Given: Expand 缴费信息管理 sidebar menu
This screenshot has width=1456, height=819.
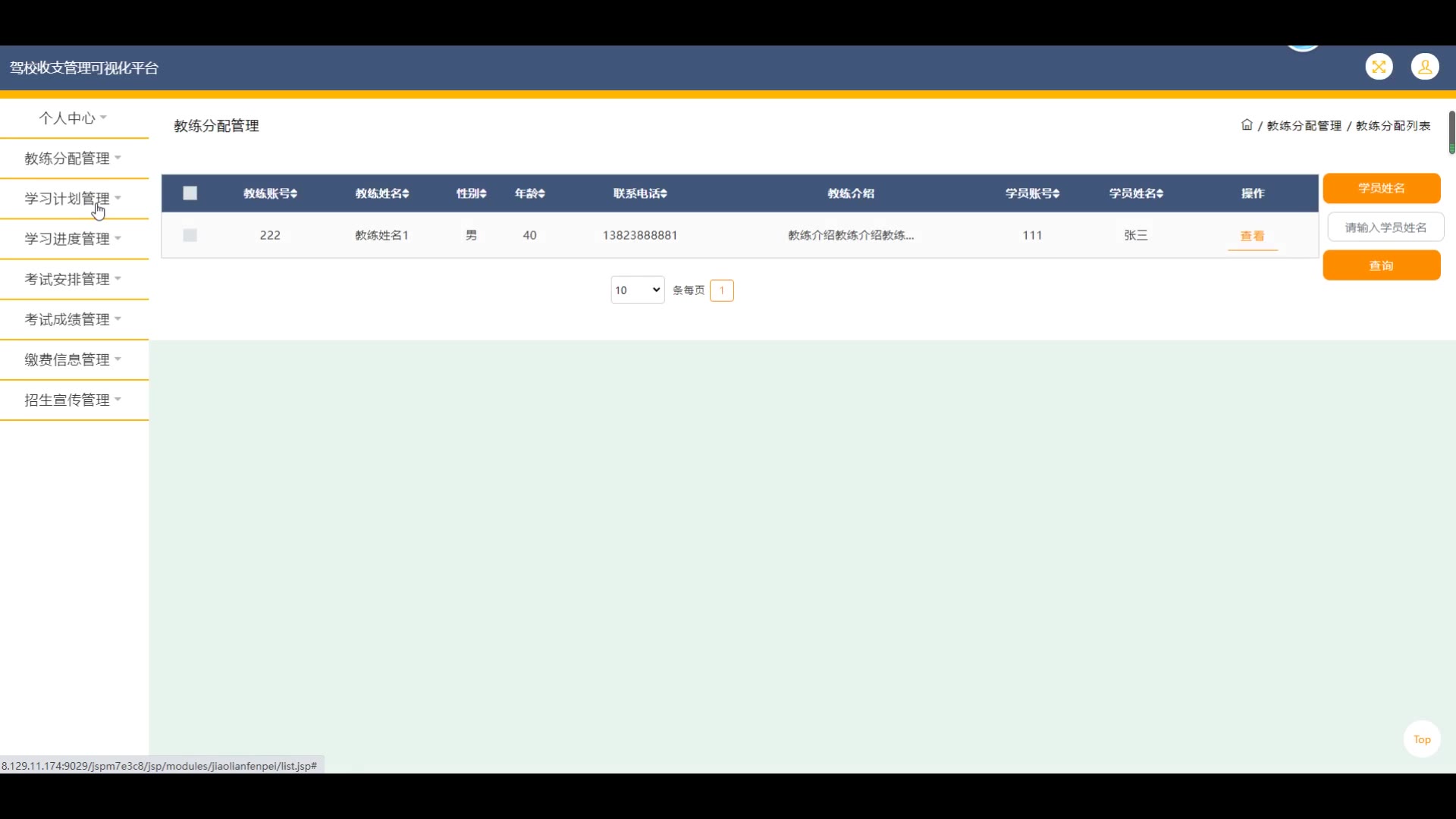Looking at the screenshot, I should coord(73,359).
